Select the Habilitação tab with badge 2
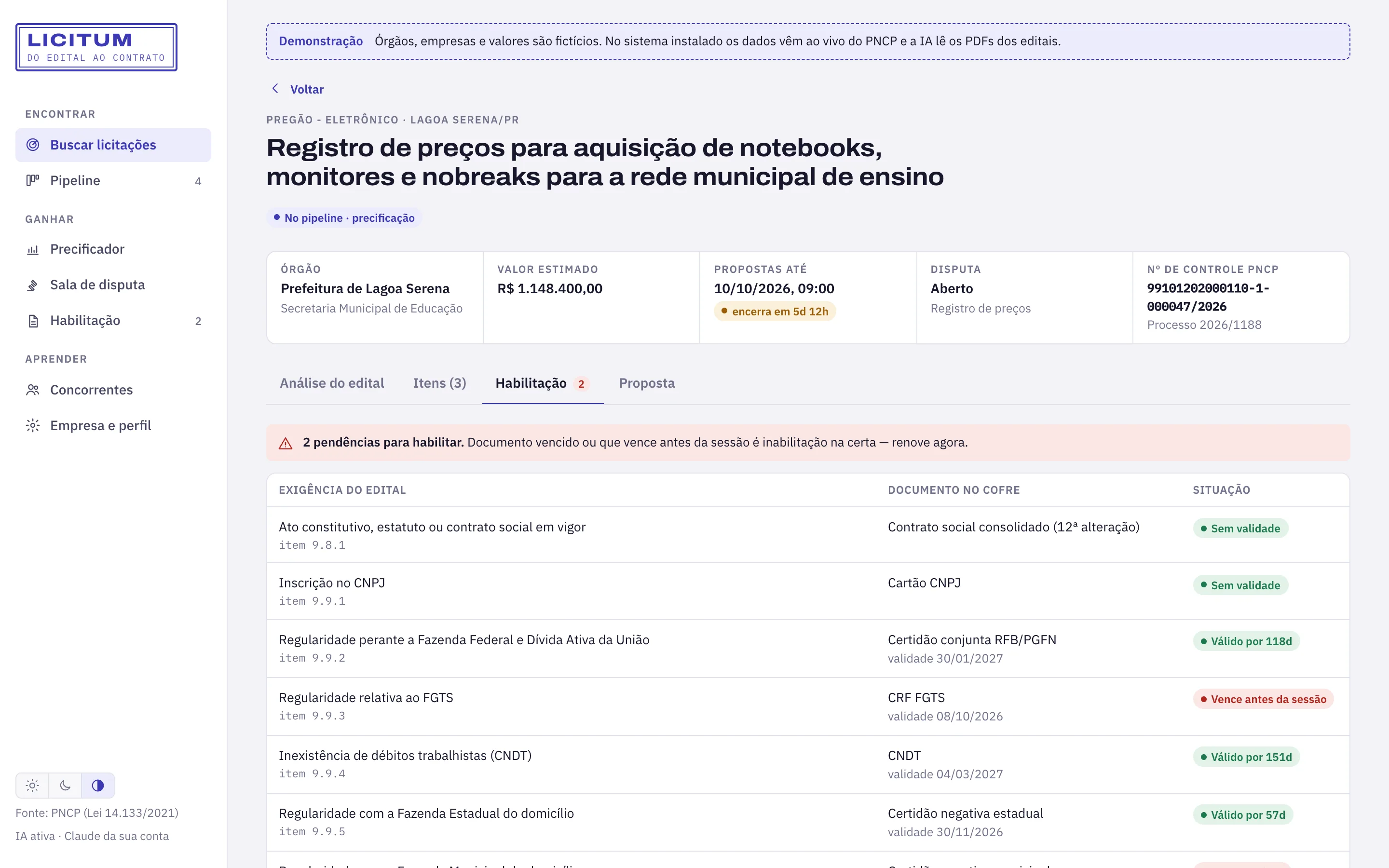 pyautogui.click(x=543, y=383)
